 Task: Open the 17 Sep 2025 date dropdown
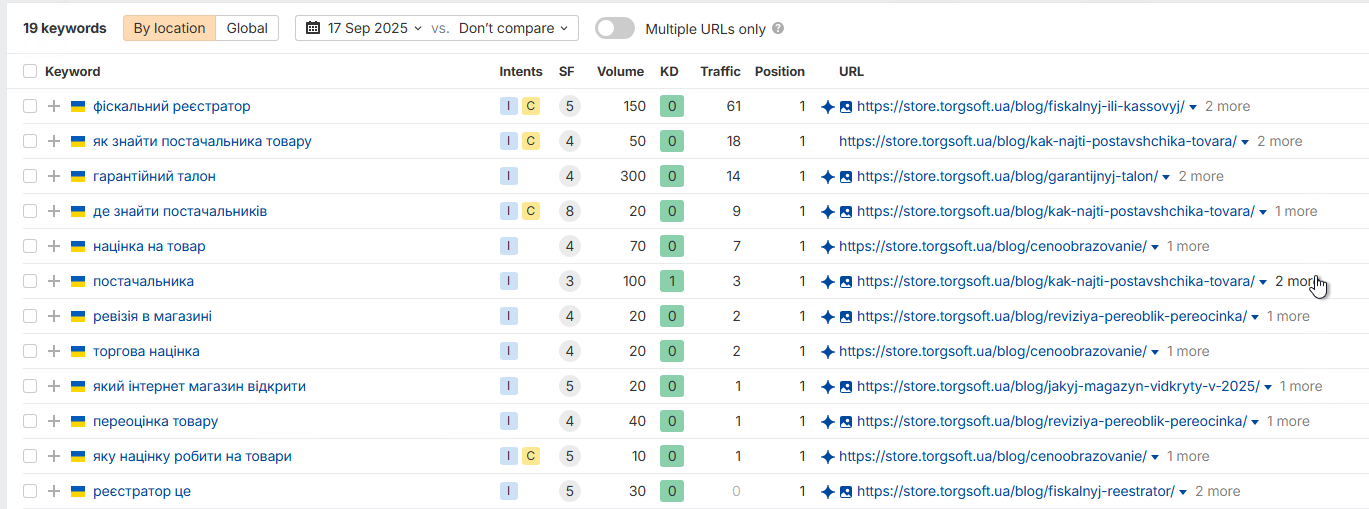[x=364, y=28]
